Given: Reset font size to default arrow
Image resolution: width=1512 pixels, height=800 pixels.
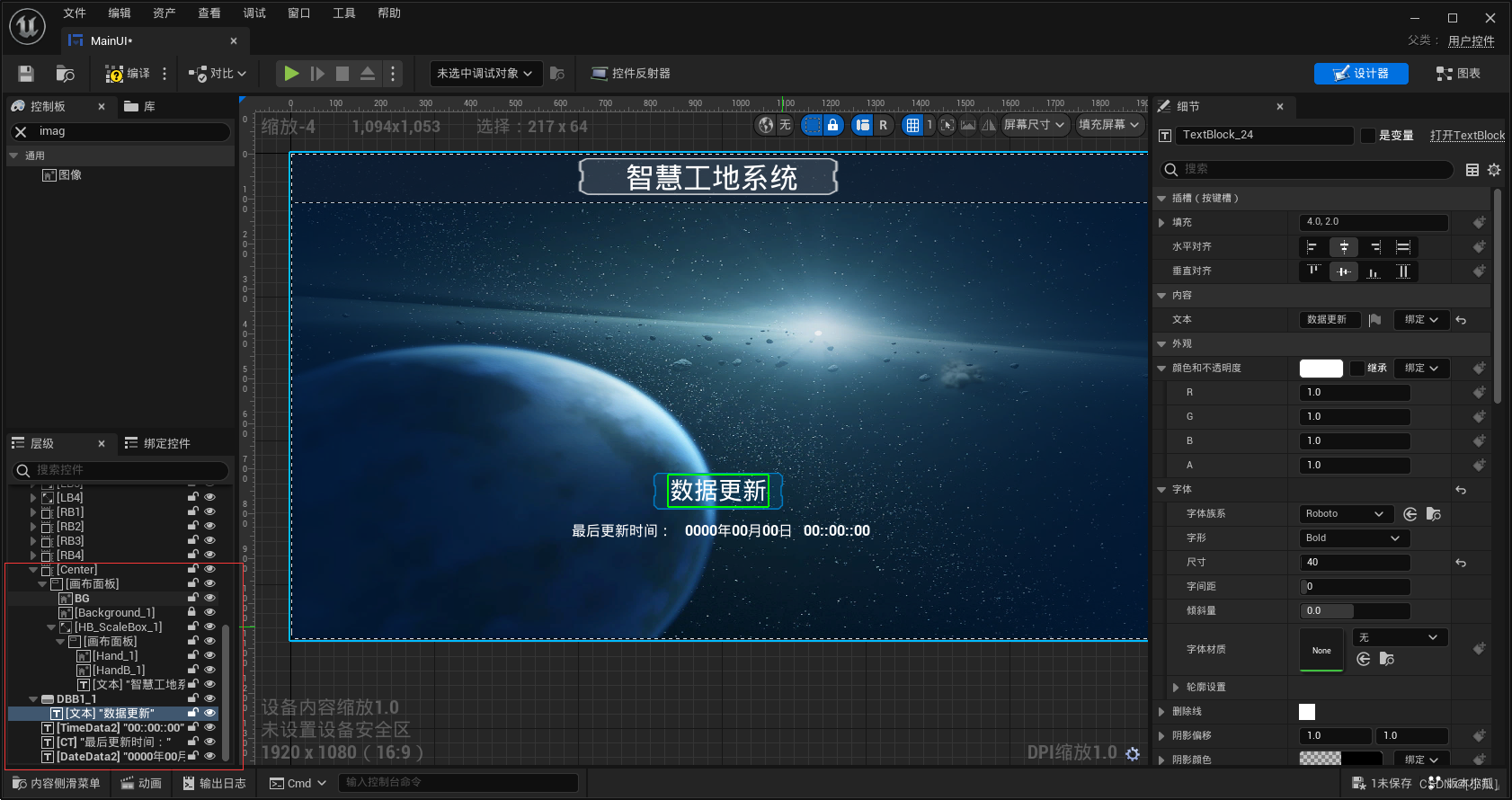Looking at the screenshot, I should click(1461, 563).
